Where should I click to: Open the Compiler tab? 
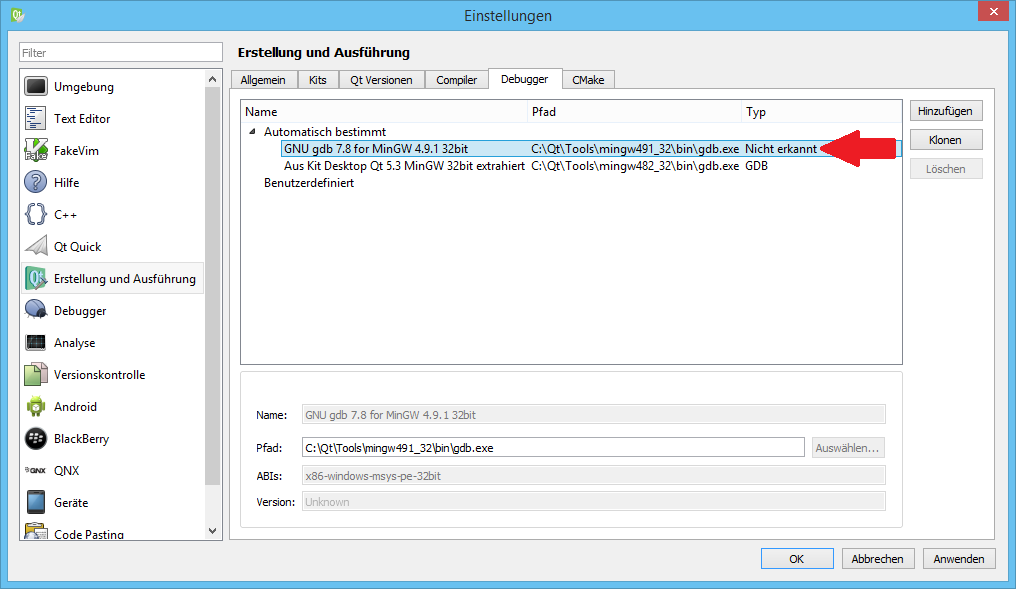pos(456,80)
